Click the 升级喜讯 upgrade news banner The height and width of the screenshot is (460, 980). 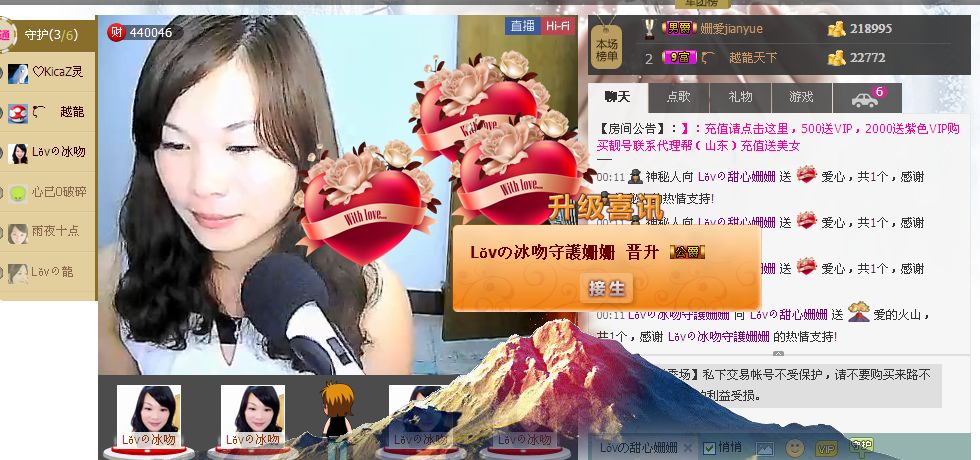pyautogui.click(x=606, y=207)
